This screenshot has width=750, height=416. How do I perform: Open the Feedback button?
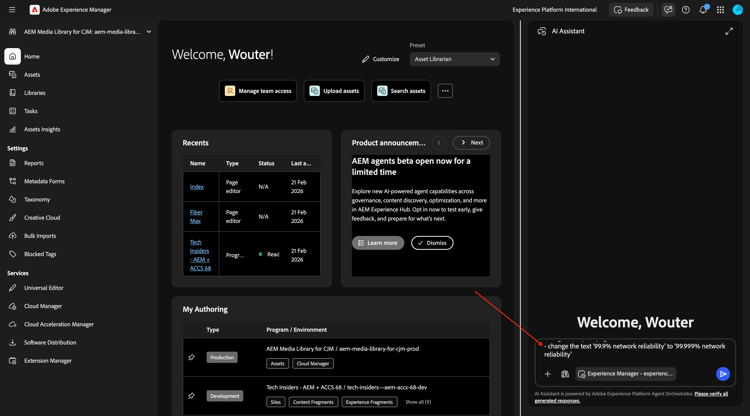coord(631,10)
